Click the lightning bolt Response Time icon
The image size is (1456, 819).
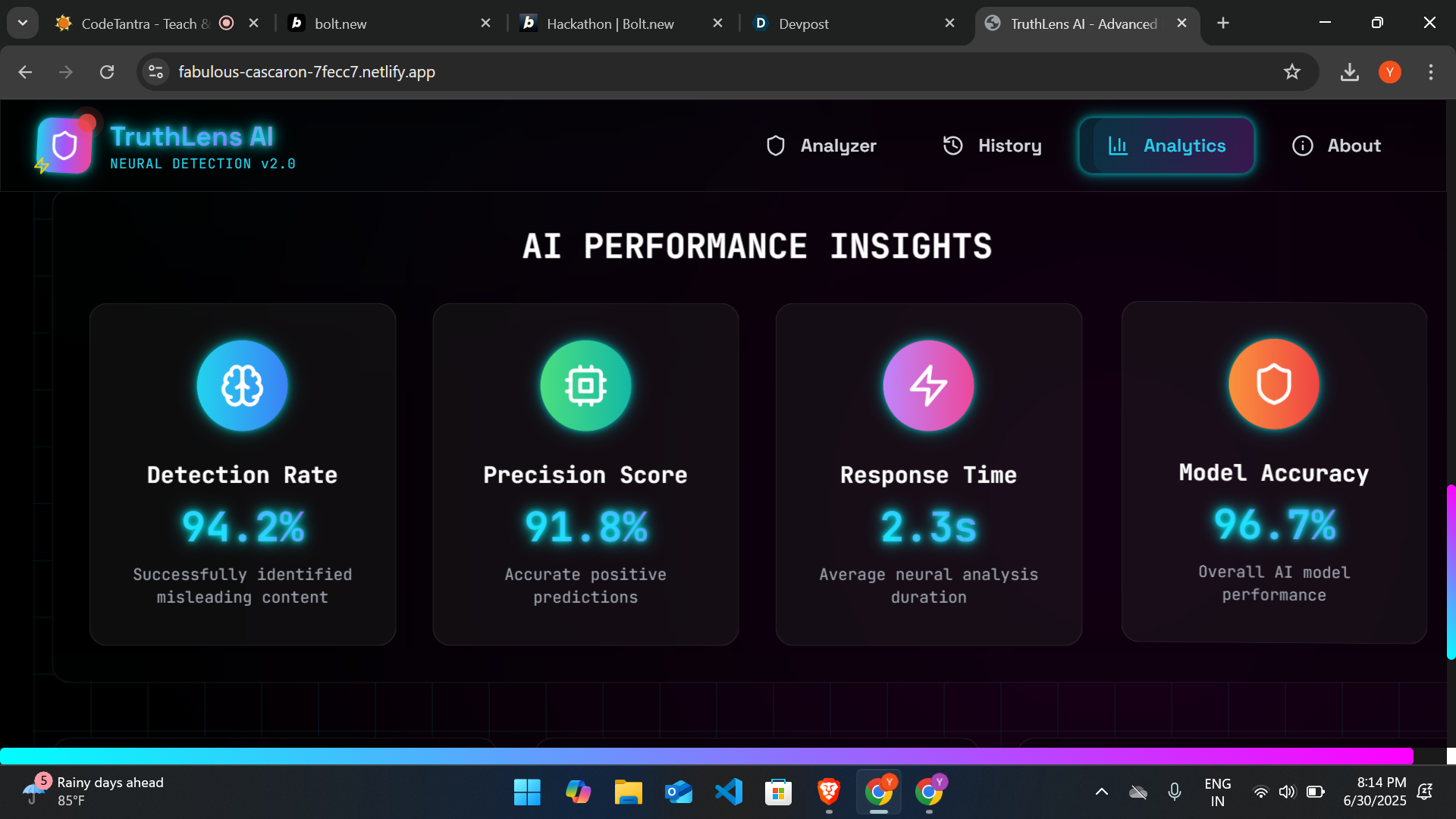click(x=928, y=385)
